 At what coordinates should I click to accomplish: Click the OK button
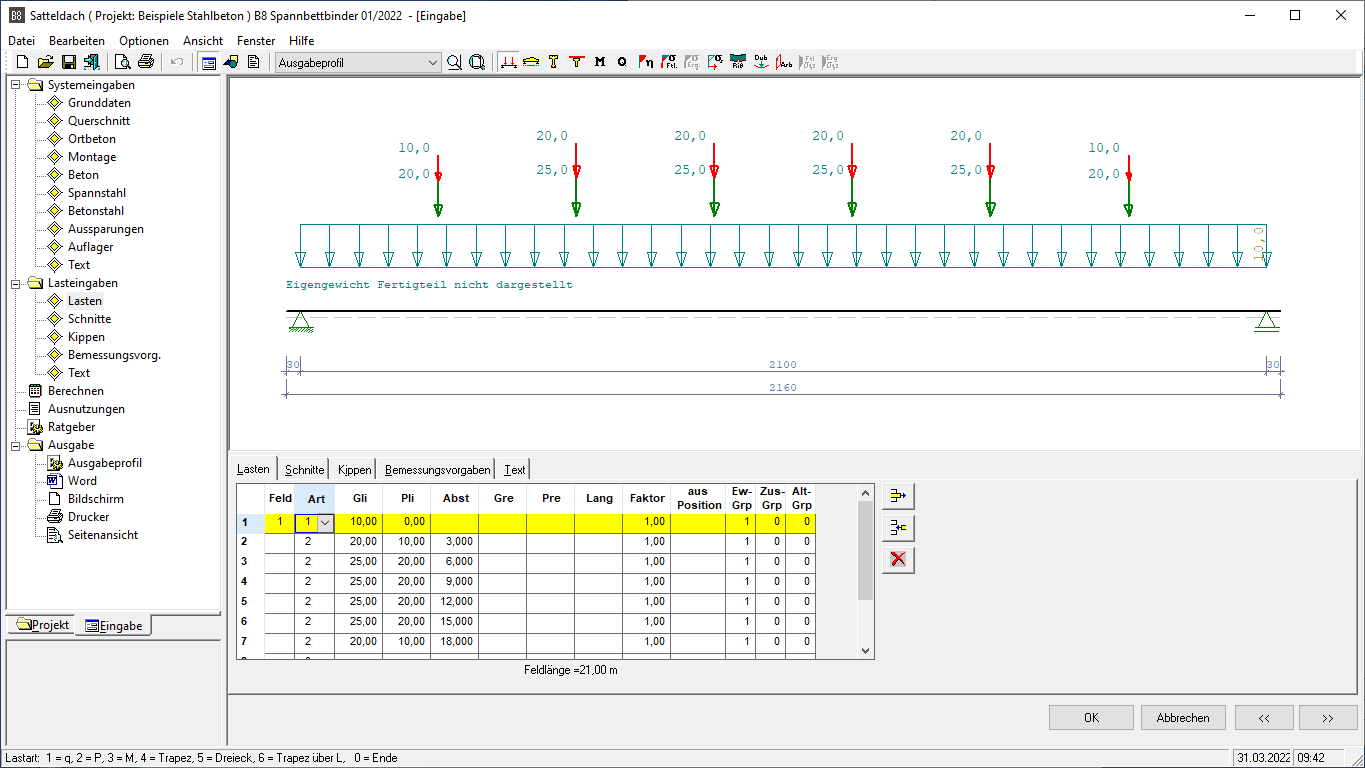click(1091, 718)
